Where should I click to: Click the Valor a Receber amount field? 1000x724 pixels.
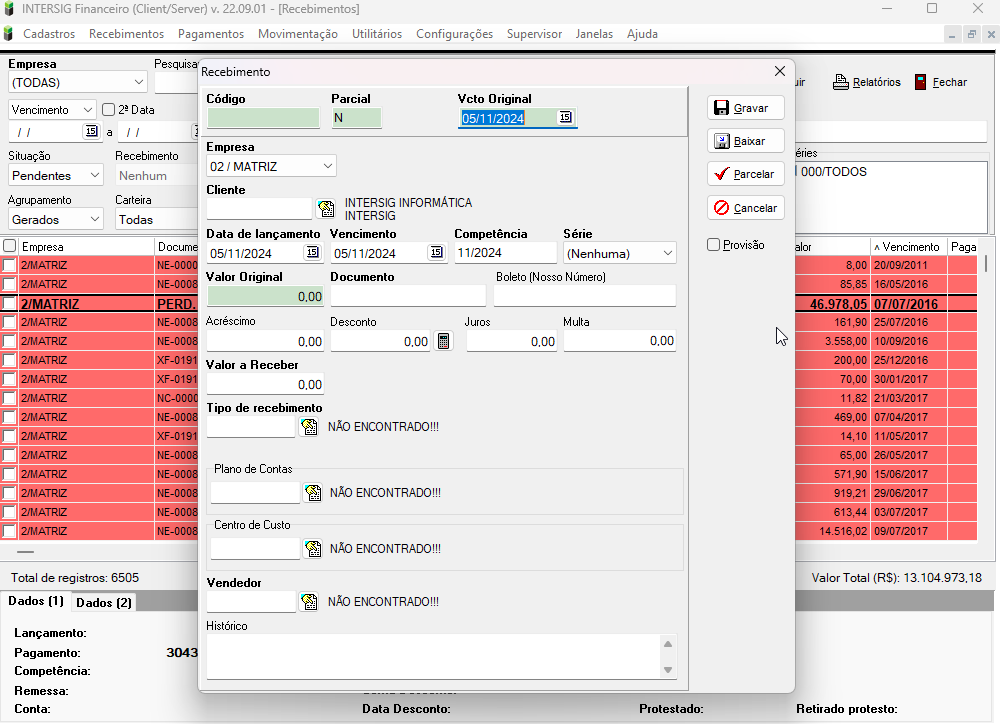[x=265, y=385]
